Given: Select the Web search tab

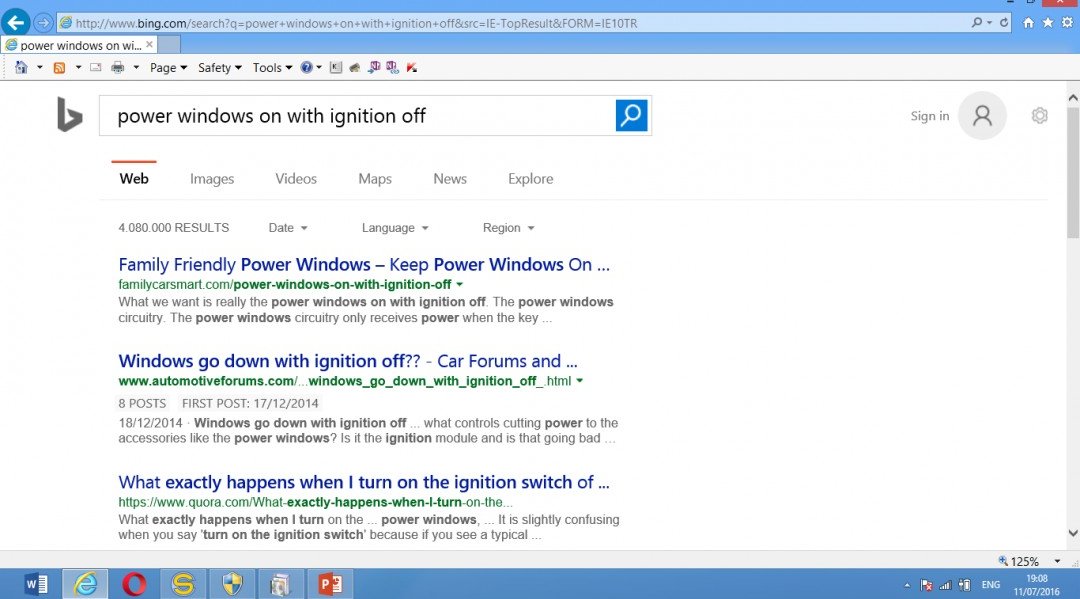Looking at the screenshot, I should (x=134, y=179).
